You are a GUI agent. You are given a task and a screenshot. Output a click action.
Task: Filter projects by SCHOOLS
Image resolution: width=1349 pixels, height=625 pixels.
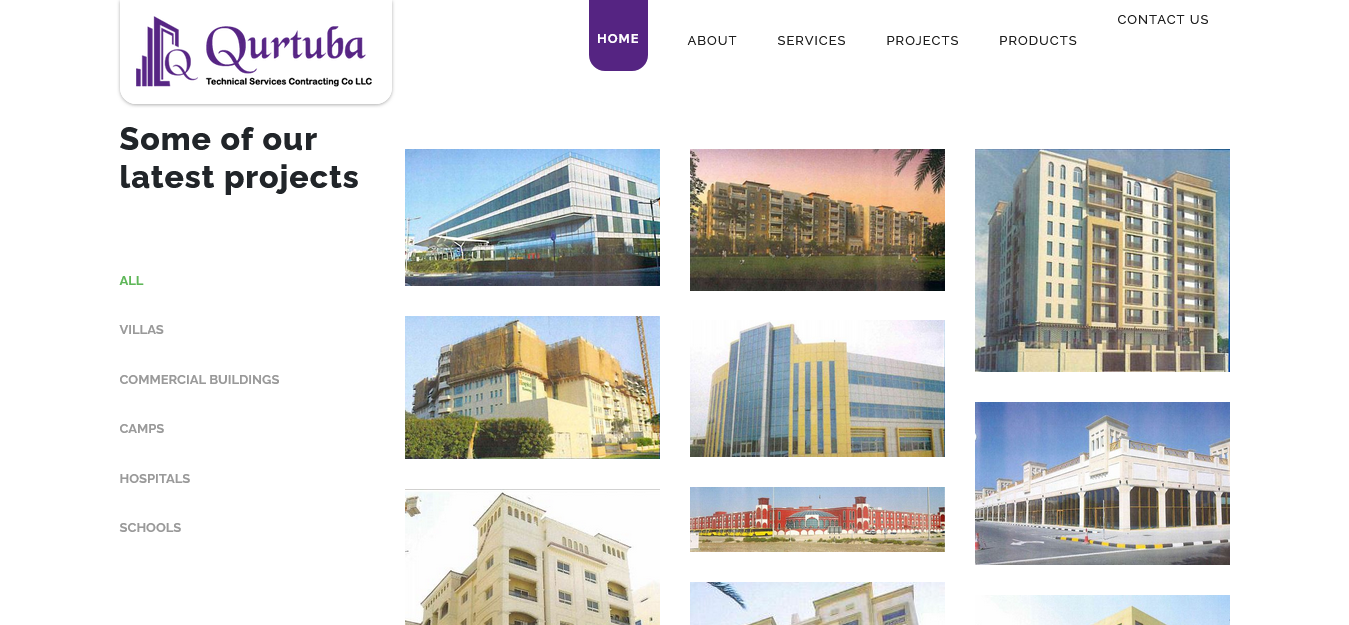pyautogui.click(x=150, y=528)
